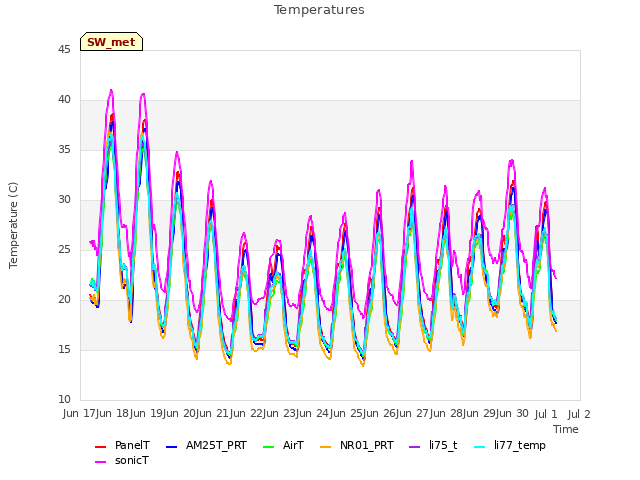Click the cyan li77_temp color marker

point(480,447)
